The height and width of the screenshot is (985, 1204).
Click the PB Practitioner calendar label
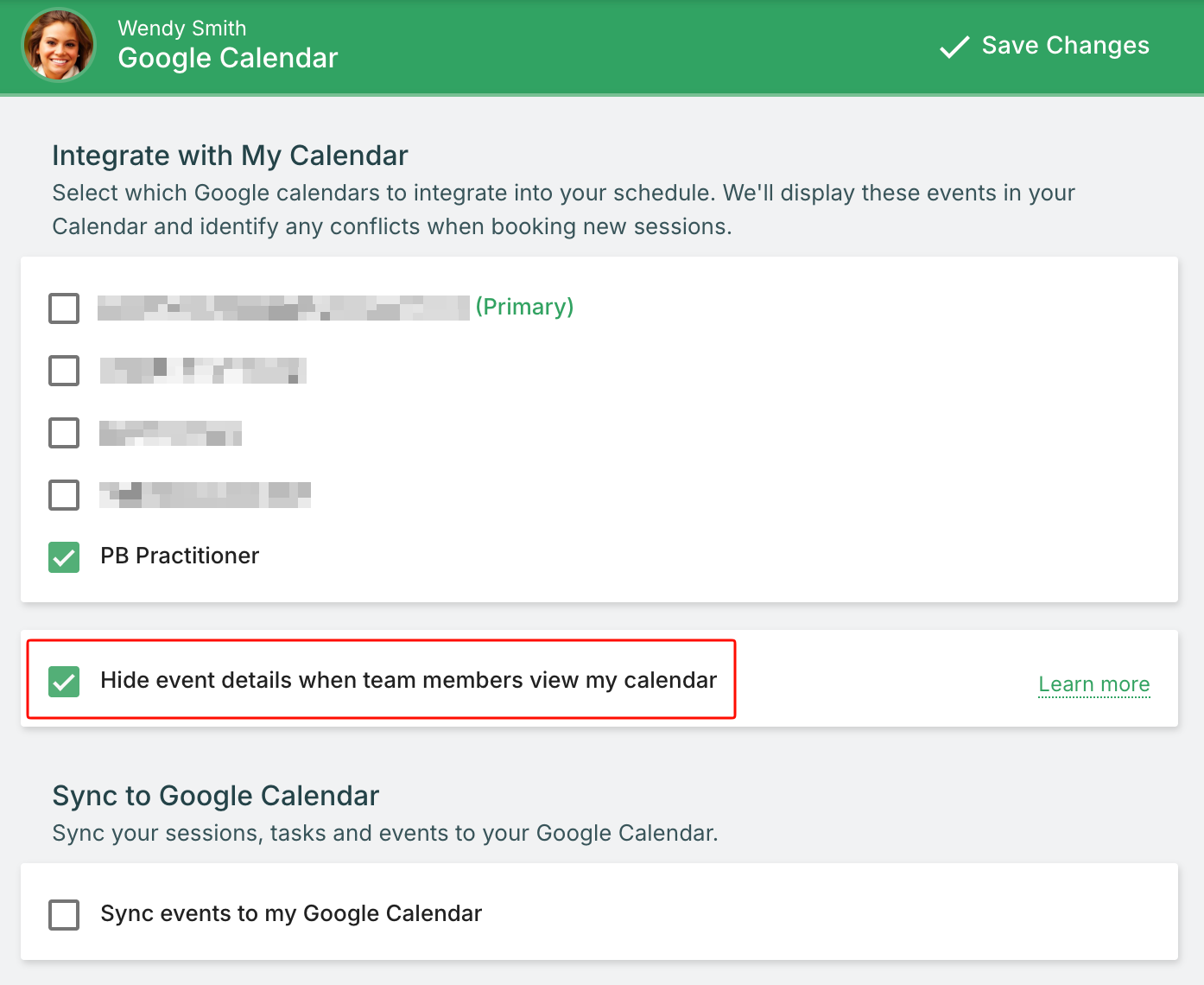(x=180, y=556)
